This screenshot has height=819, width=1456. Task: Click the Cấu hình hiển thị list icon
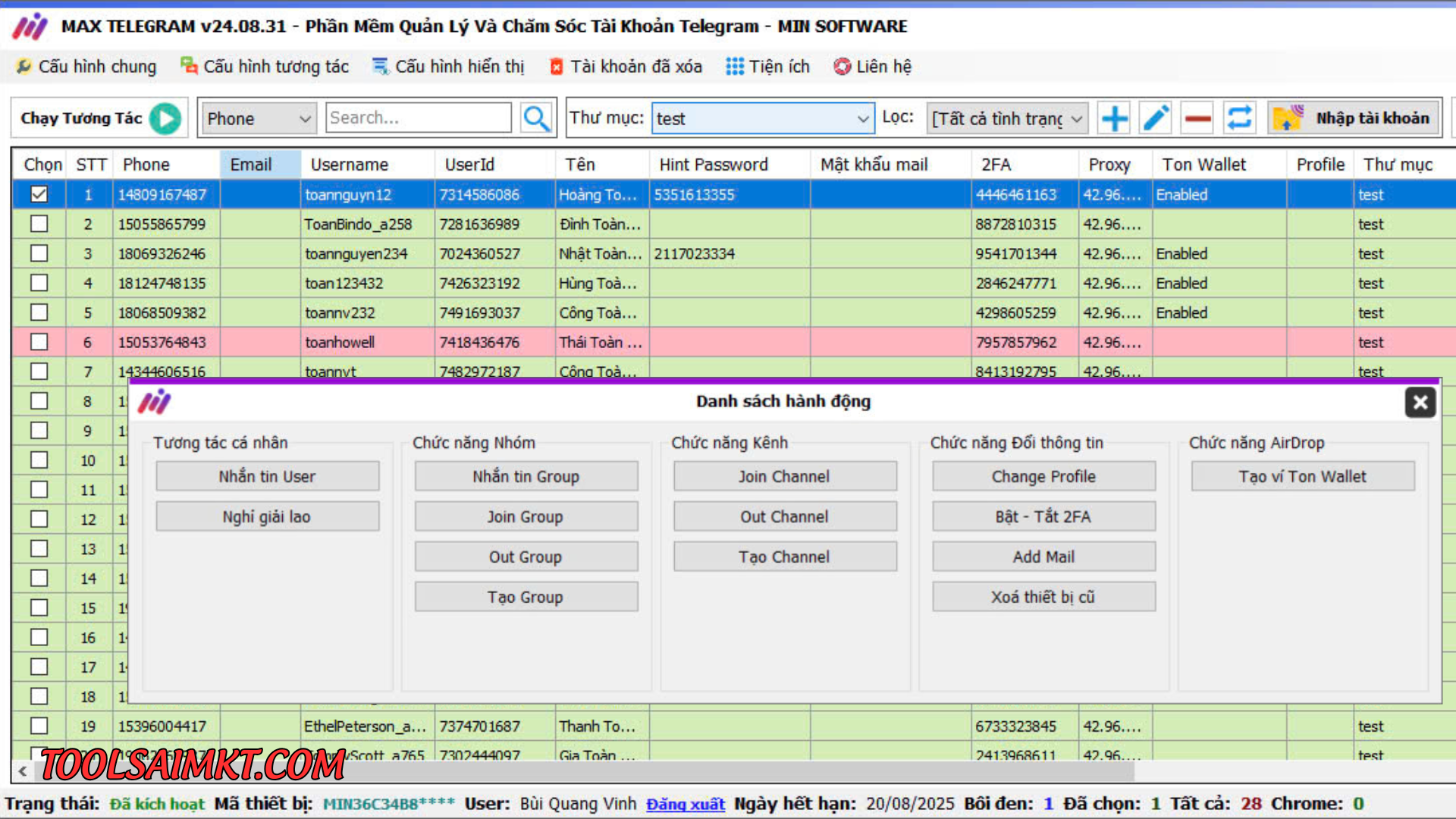380,67
